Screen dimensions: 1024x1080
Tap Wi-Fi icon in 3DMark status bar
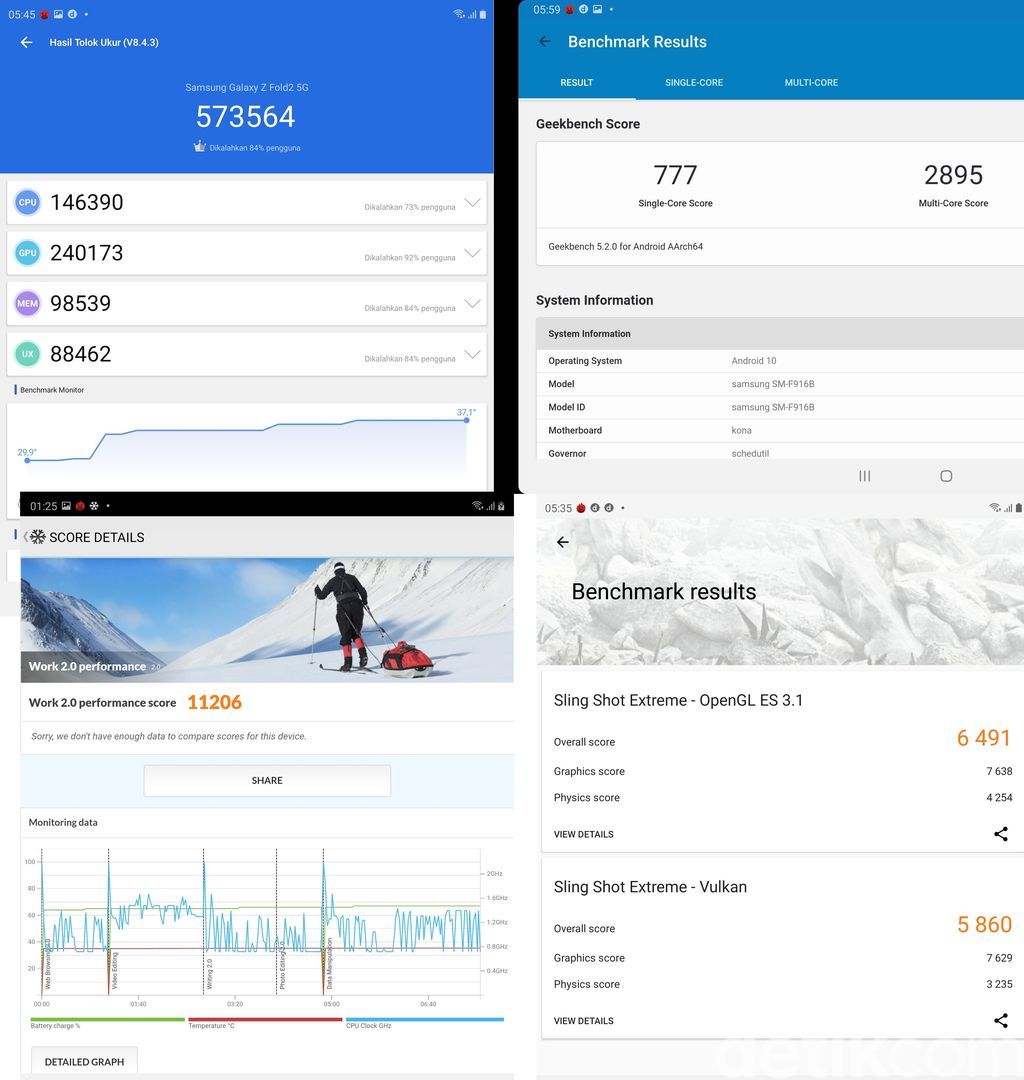click(x=995, y=508)
